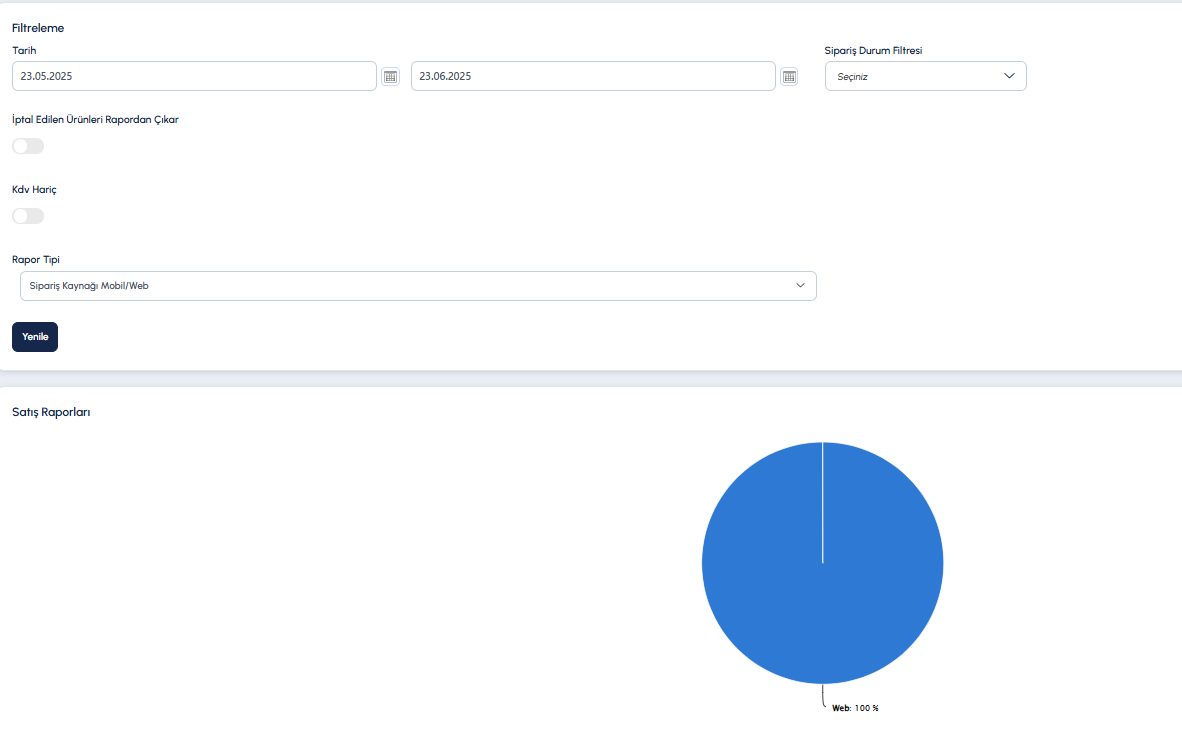The width and height of the screenshot is (1182, 749).
Task: Open calendar picker for start date 23.05.2025
Action: 390,76
